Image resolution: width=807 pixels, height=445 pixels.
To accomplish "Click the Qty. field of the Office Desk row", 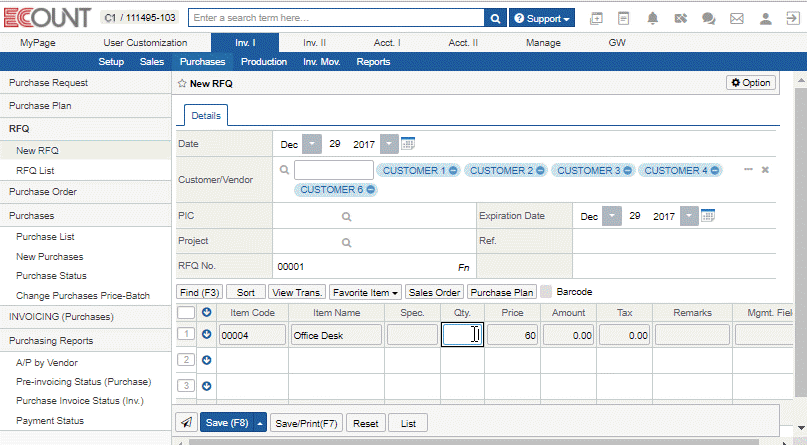I will point(462,335).
